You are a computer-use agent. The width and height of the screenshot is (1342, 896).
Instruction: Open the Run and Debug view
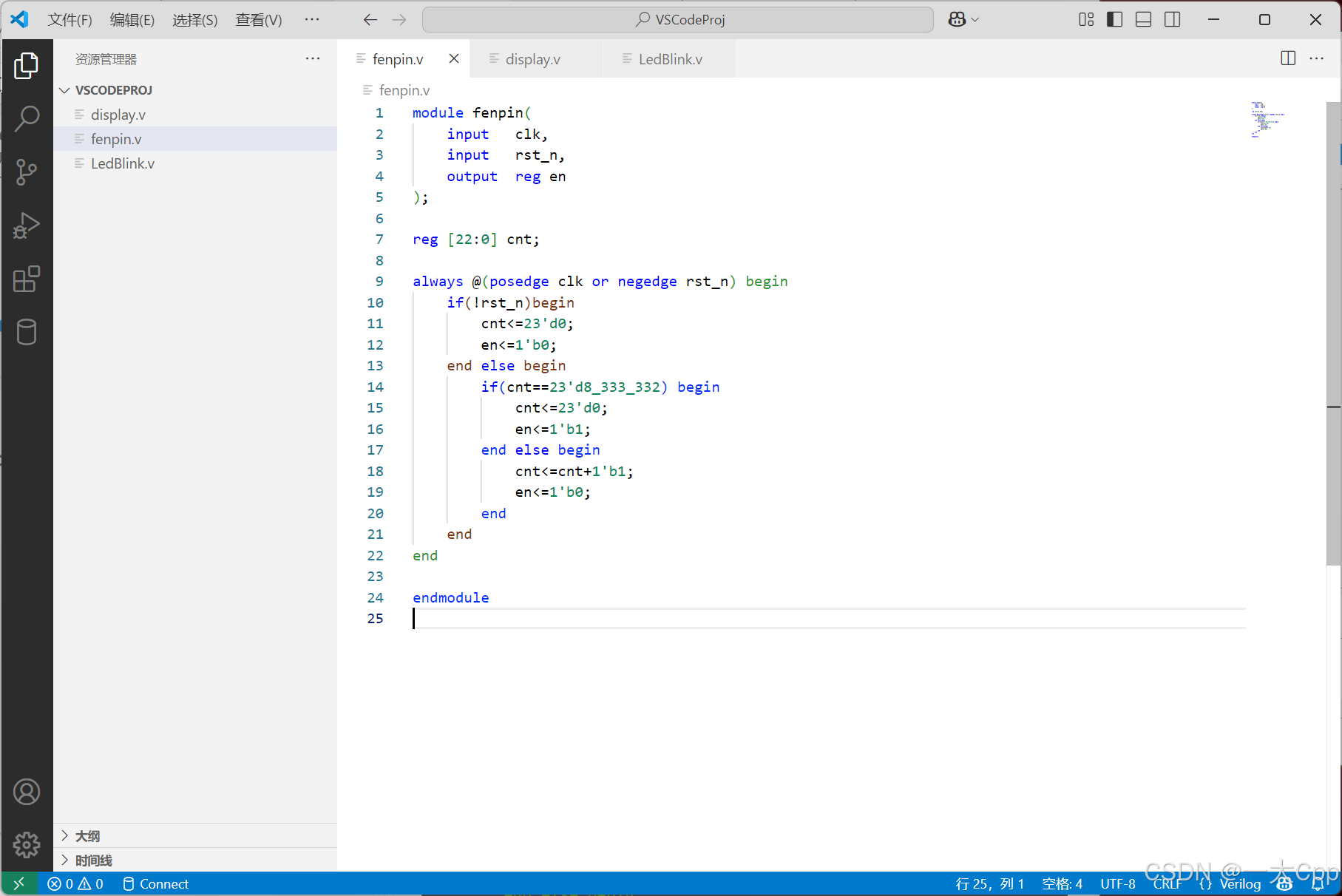click(27, 225)
